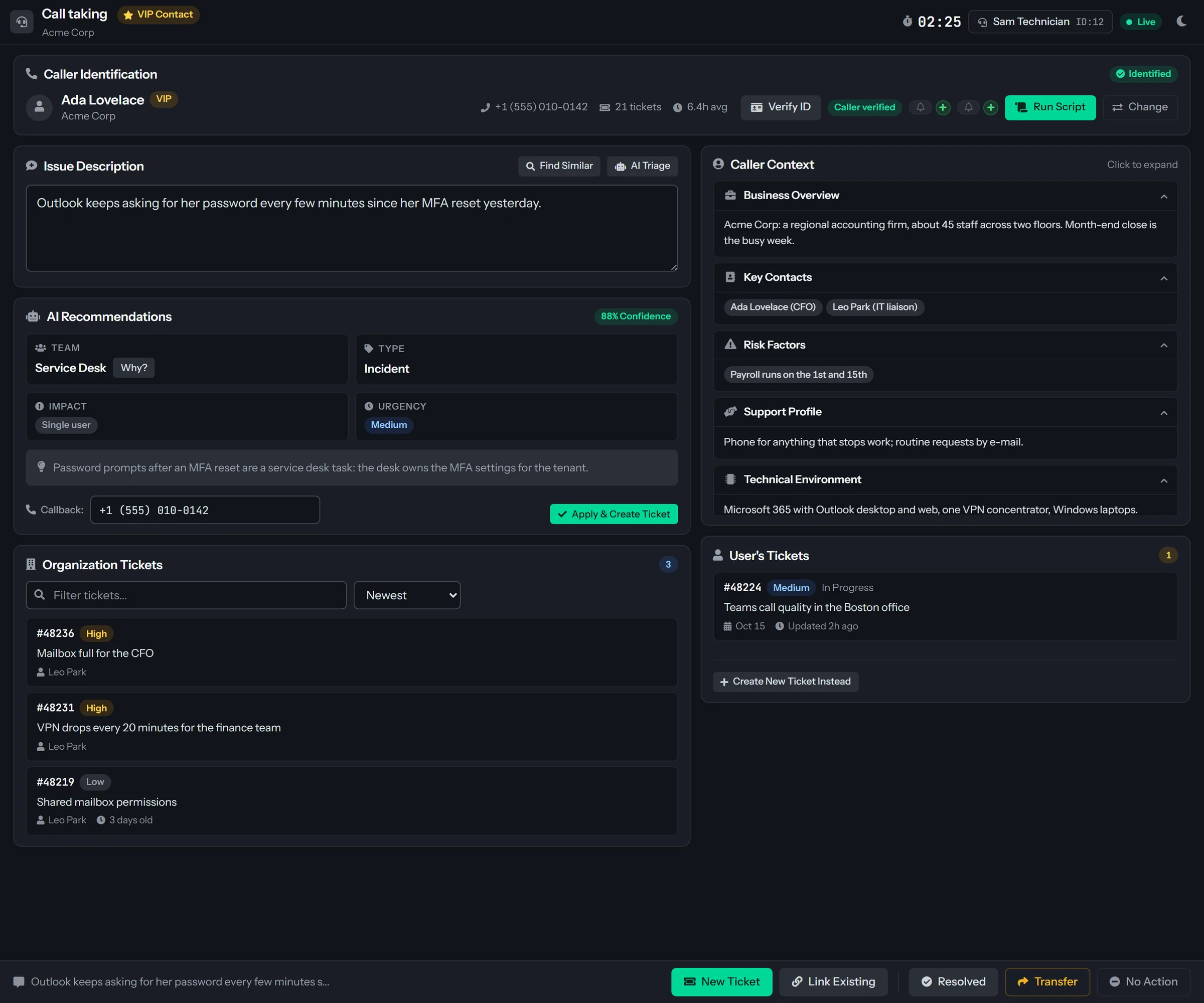1204x1003 pixels.
Task: Click the Medium urgency chip
Action: pyautogui.click(x=389, y=425)
